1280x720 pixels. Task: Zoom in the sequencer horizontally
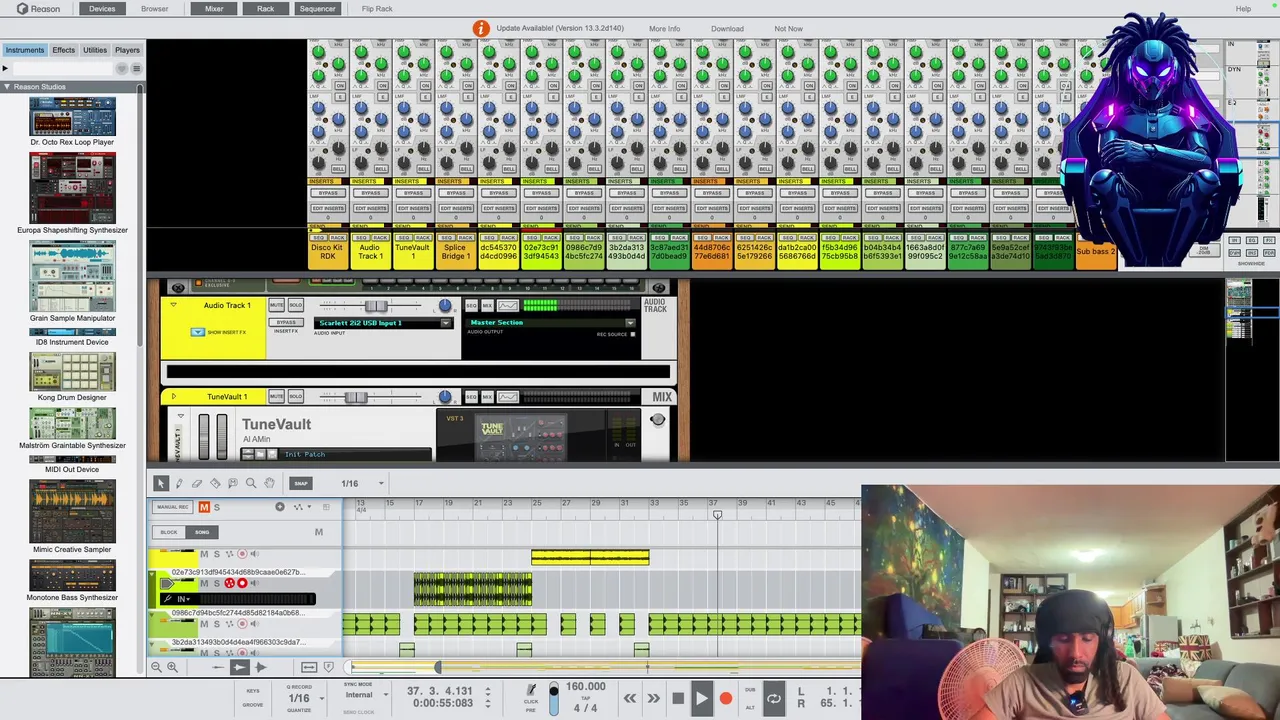(172, 667)
